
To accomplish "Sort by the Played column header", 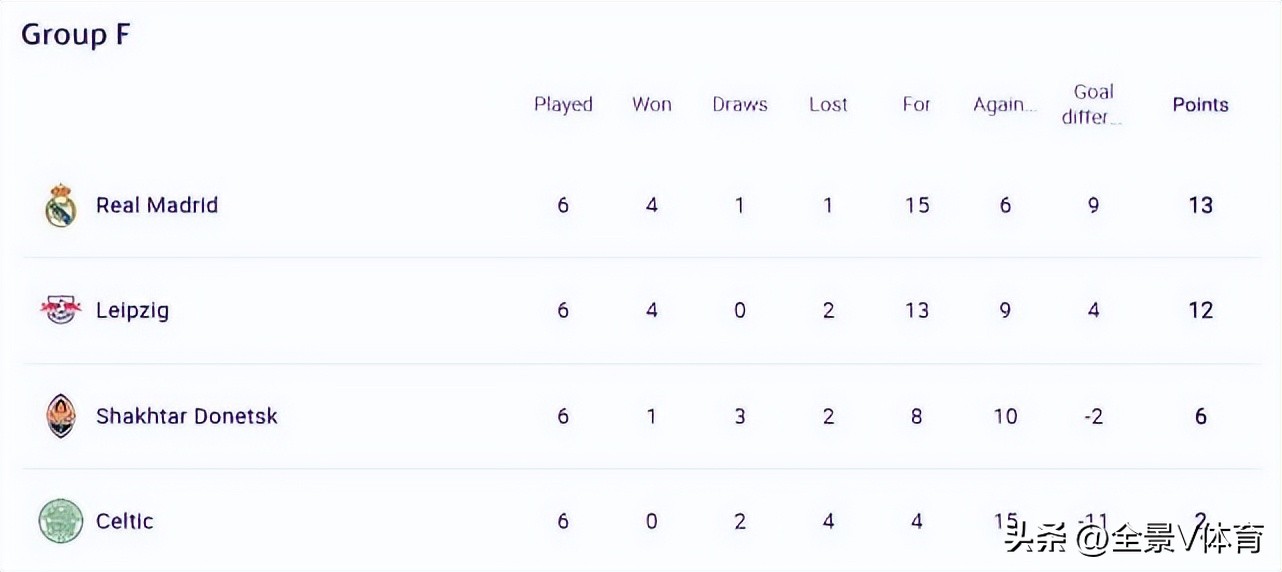I will click(x=563, y=105).
